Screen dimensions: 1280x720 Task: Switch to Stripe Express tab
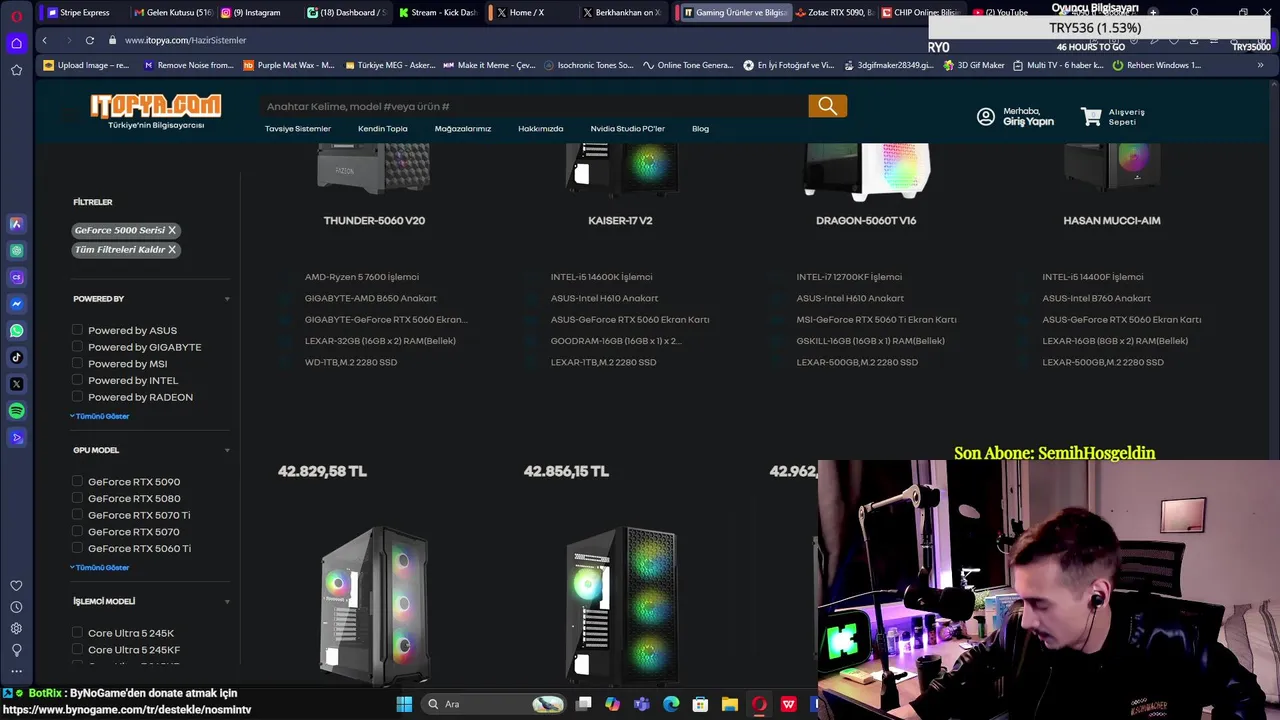(78, 13)
